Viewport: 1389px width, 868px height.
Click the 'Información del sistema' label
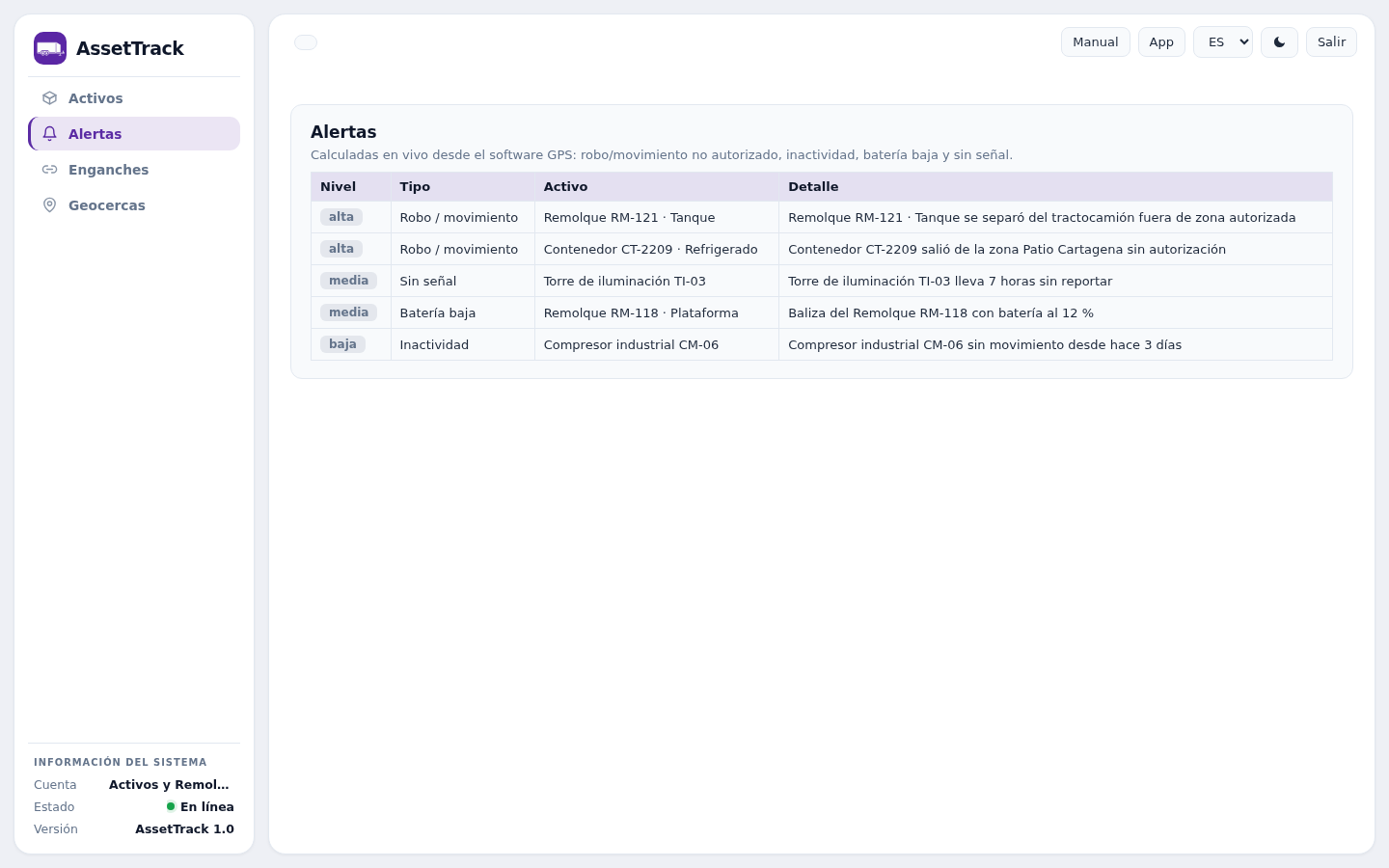[121, 762]
